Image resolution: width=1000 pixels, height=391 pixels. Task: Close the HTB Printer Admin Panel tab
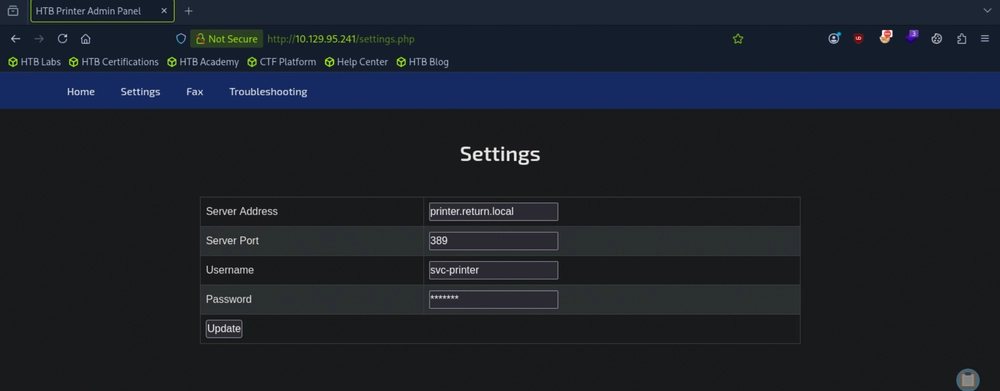tap(163, 11)
